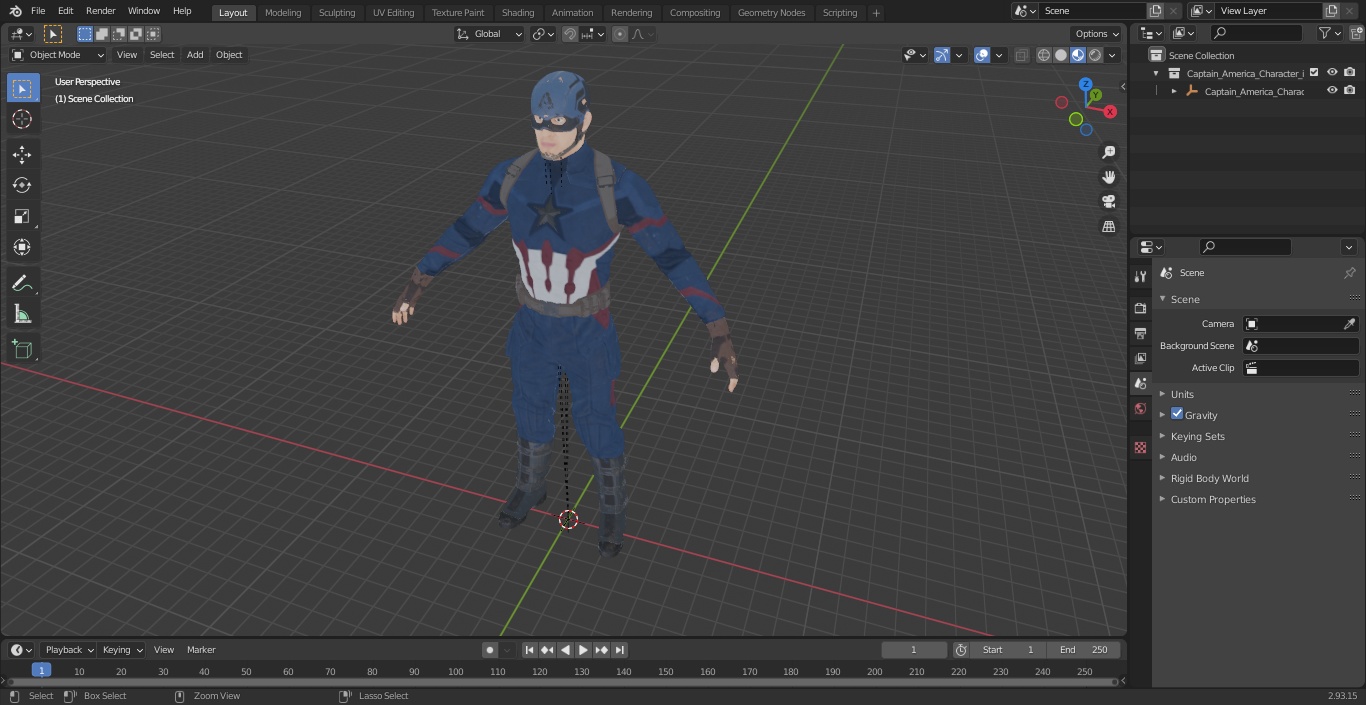Open the Render properties tab
The width and height of the screenshot is (1366, 705).
pyautogui.click(x=1140, y=308)
